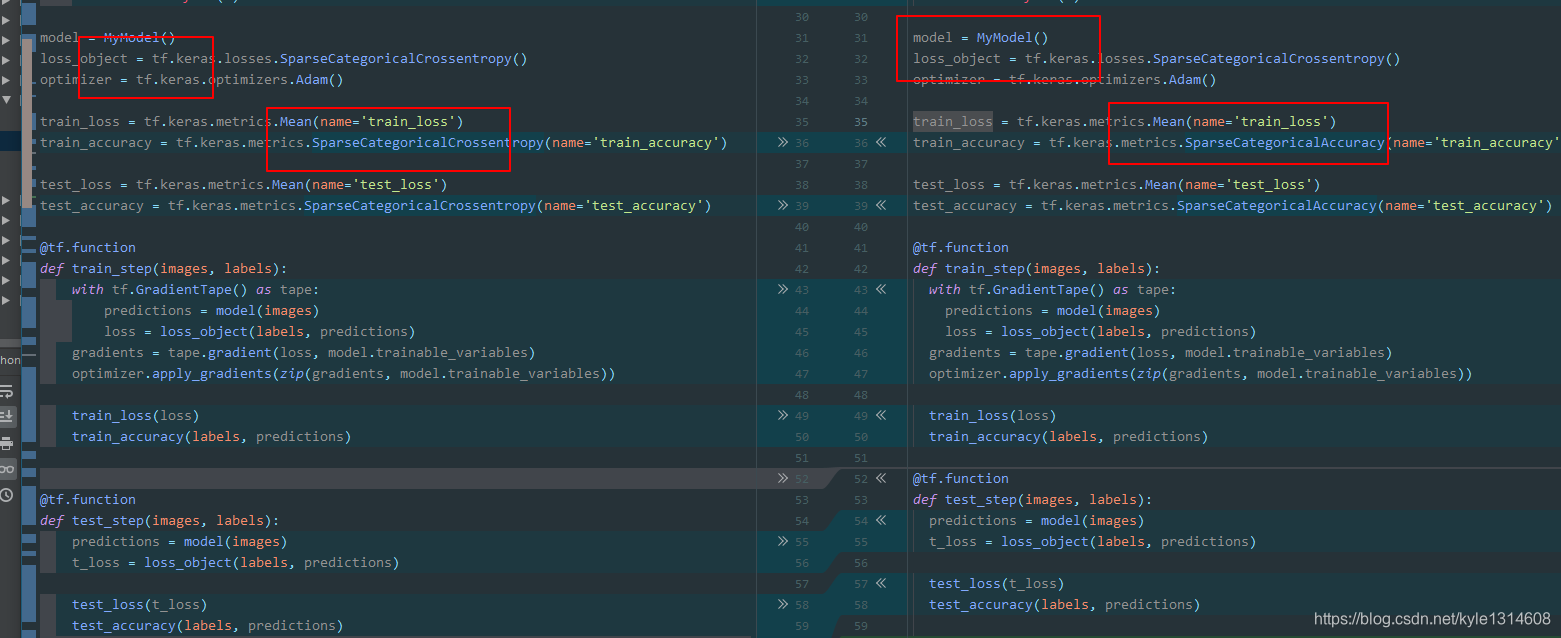Click 'def test_step' in the right pane

965,500
